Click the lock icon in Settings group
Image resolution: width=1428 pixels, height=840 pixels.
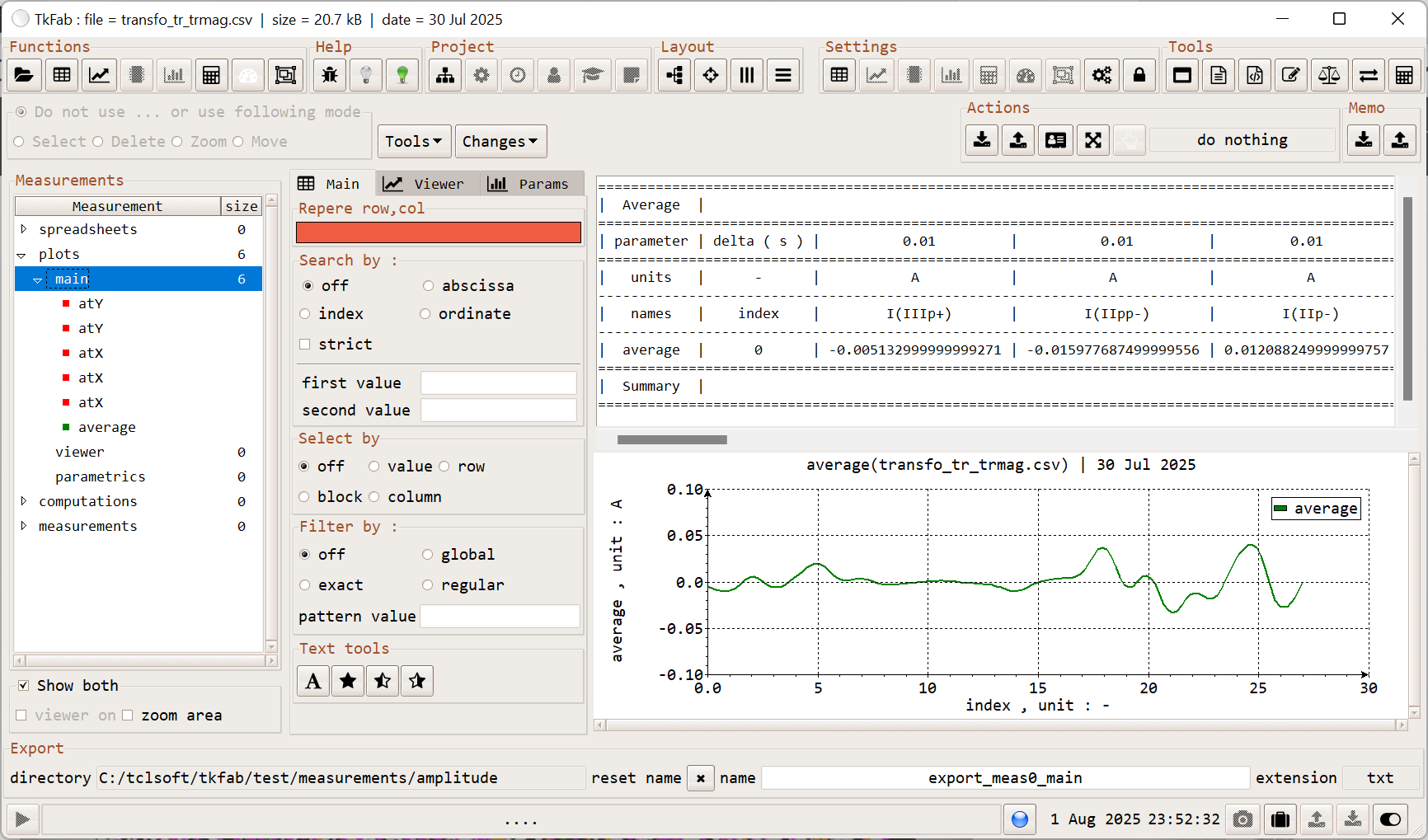(x=1139, y=75)
